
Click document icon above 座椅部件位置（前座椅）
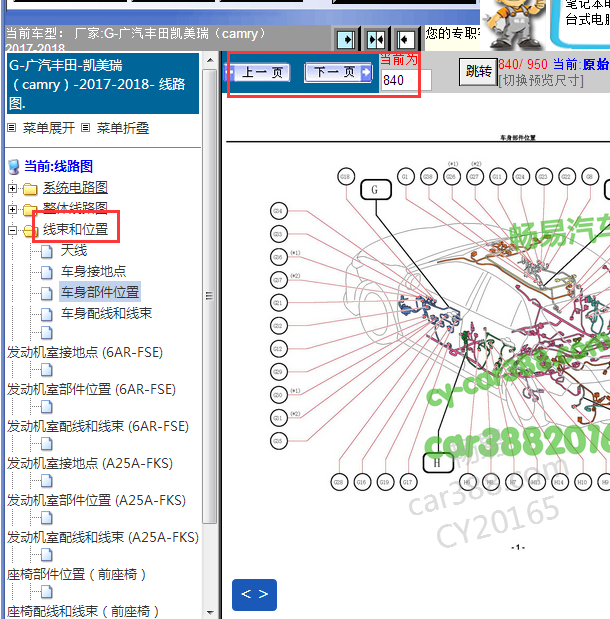[47, 555]
